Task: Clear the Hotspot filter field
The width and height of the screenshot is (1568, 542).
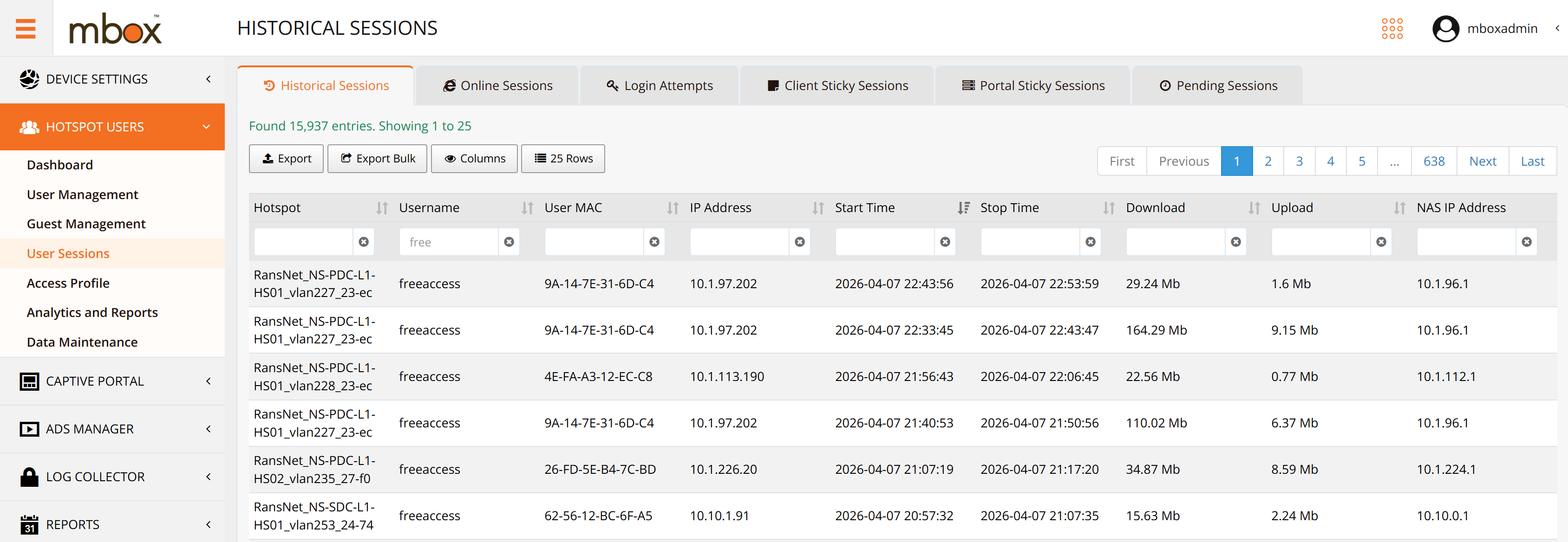Action: point(363,242)
